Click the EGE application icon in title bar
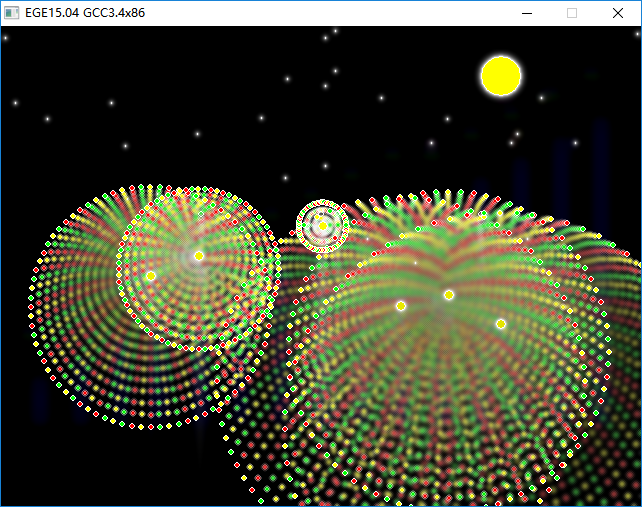Viewport: 642px width, 507px height. coord(11,13)
